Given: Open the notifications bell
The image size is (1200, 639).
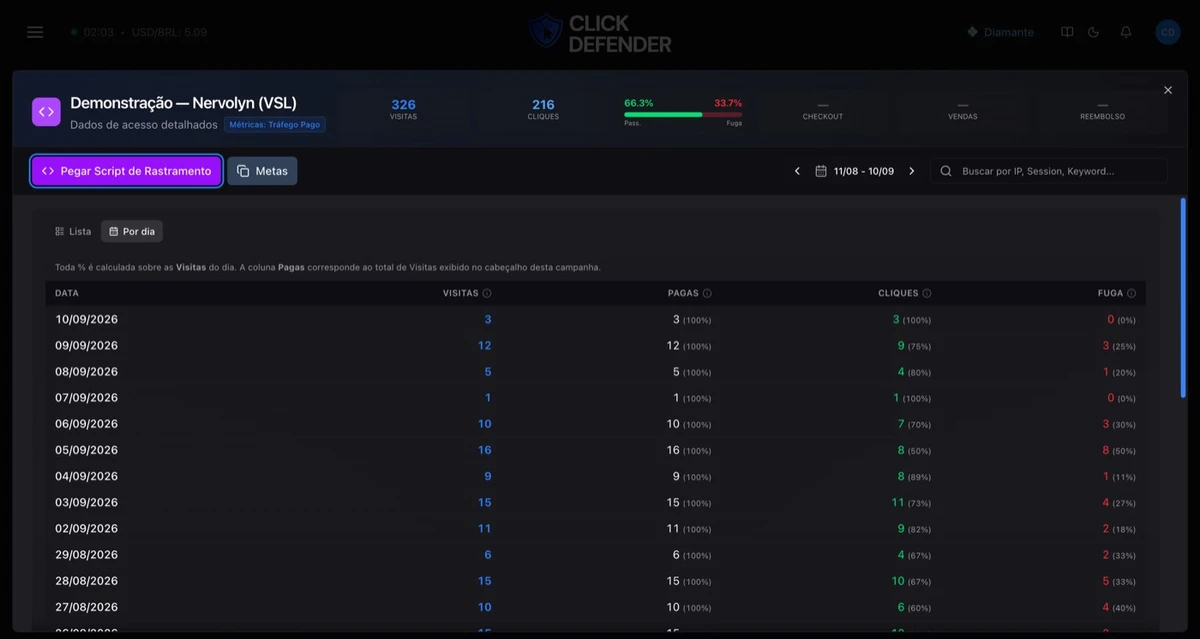Looking at the screenshot, I should [x=1126, y=32].
